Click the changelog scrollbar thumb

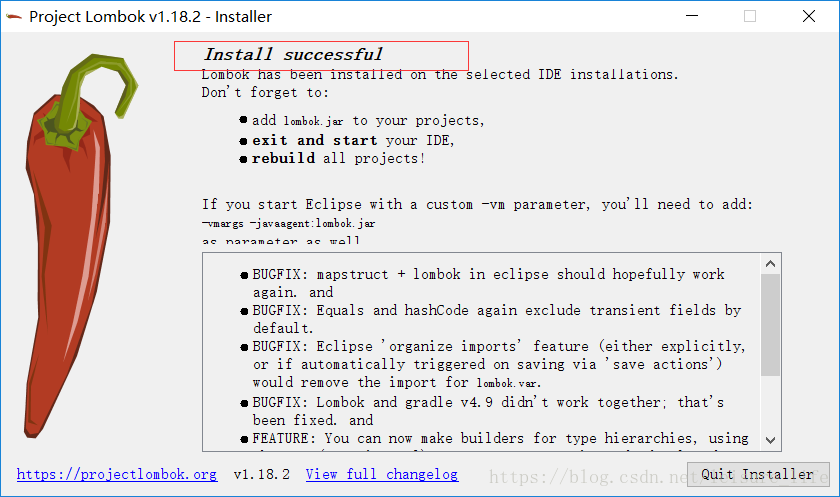[770, 325]
